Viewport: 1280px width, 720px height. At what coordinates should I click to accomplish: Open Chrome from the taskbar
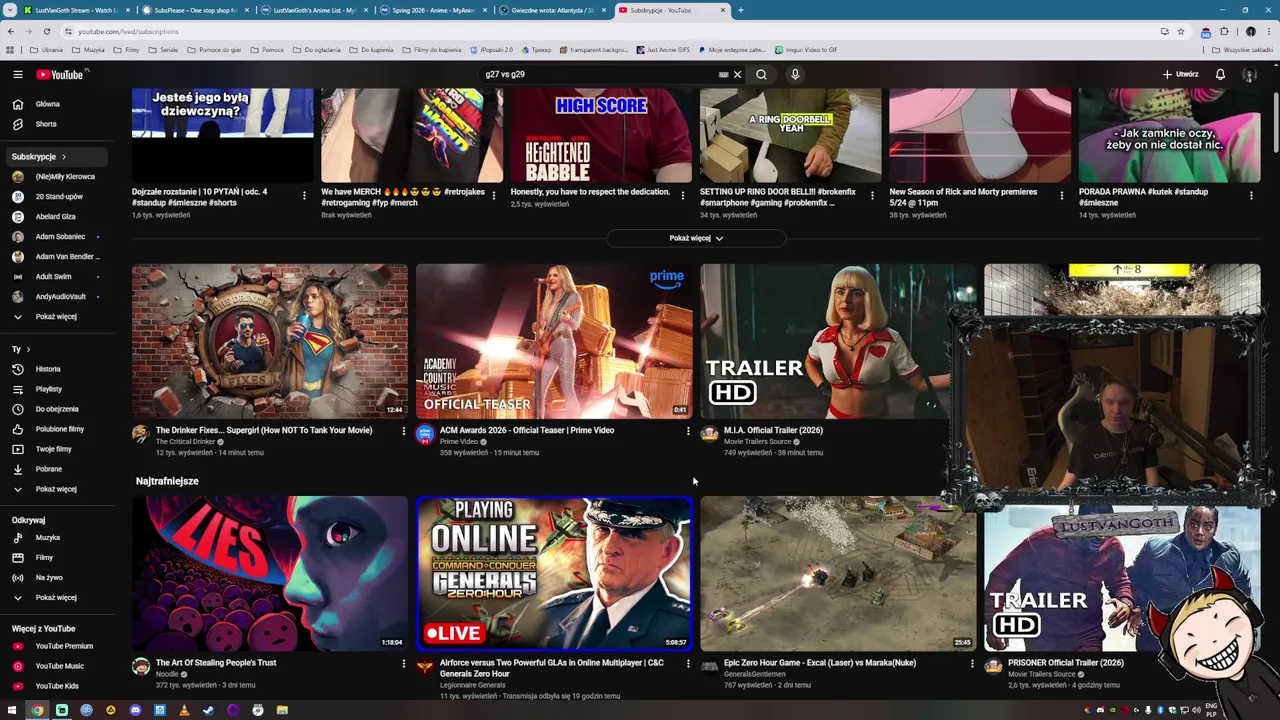37,710
